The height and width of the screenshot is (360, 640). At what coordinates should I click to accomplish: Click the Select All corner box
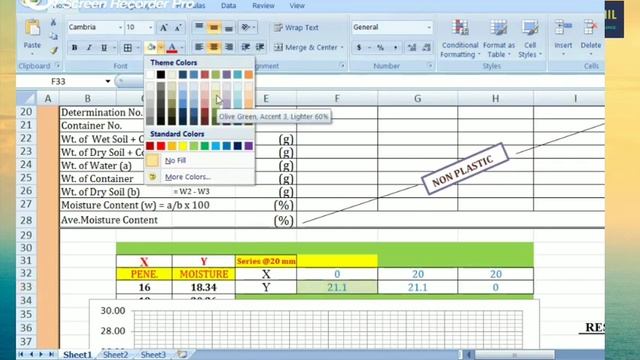[27, 98]
